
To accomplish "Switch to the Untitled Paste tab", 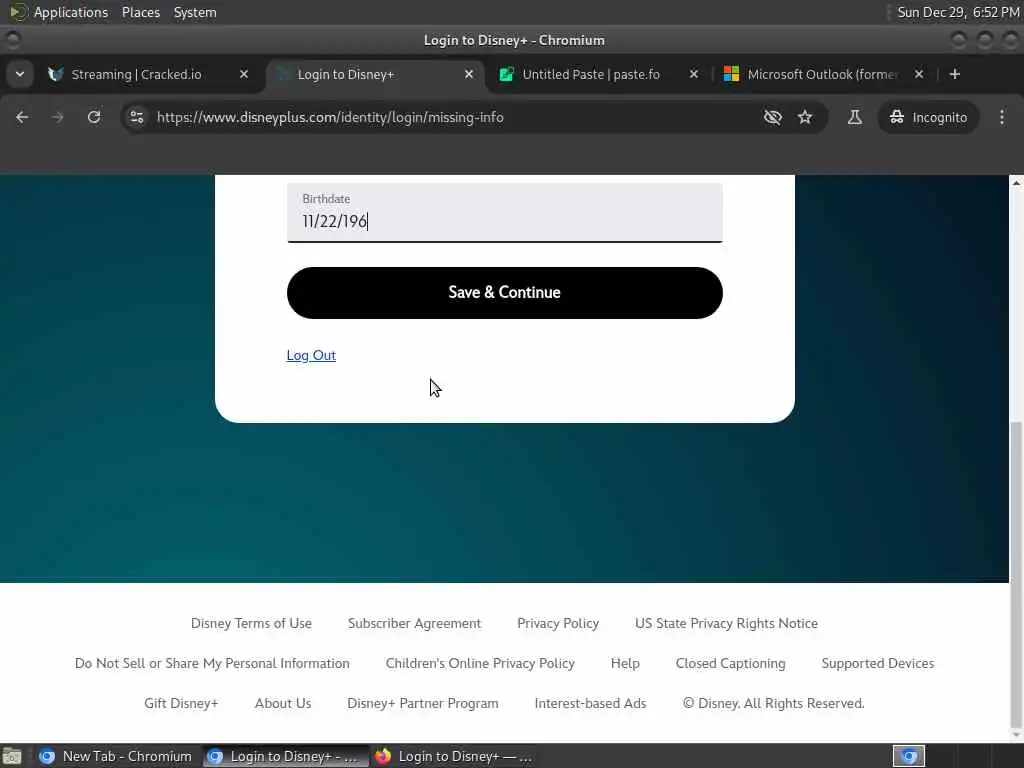I will (591, 74).
